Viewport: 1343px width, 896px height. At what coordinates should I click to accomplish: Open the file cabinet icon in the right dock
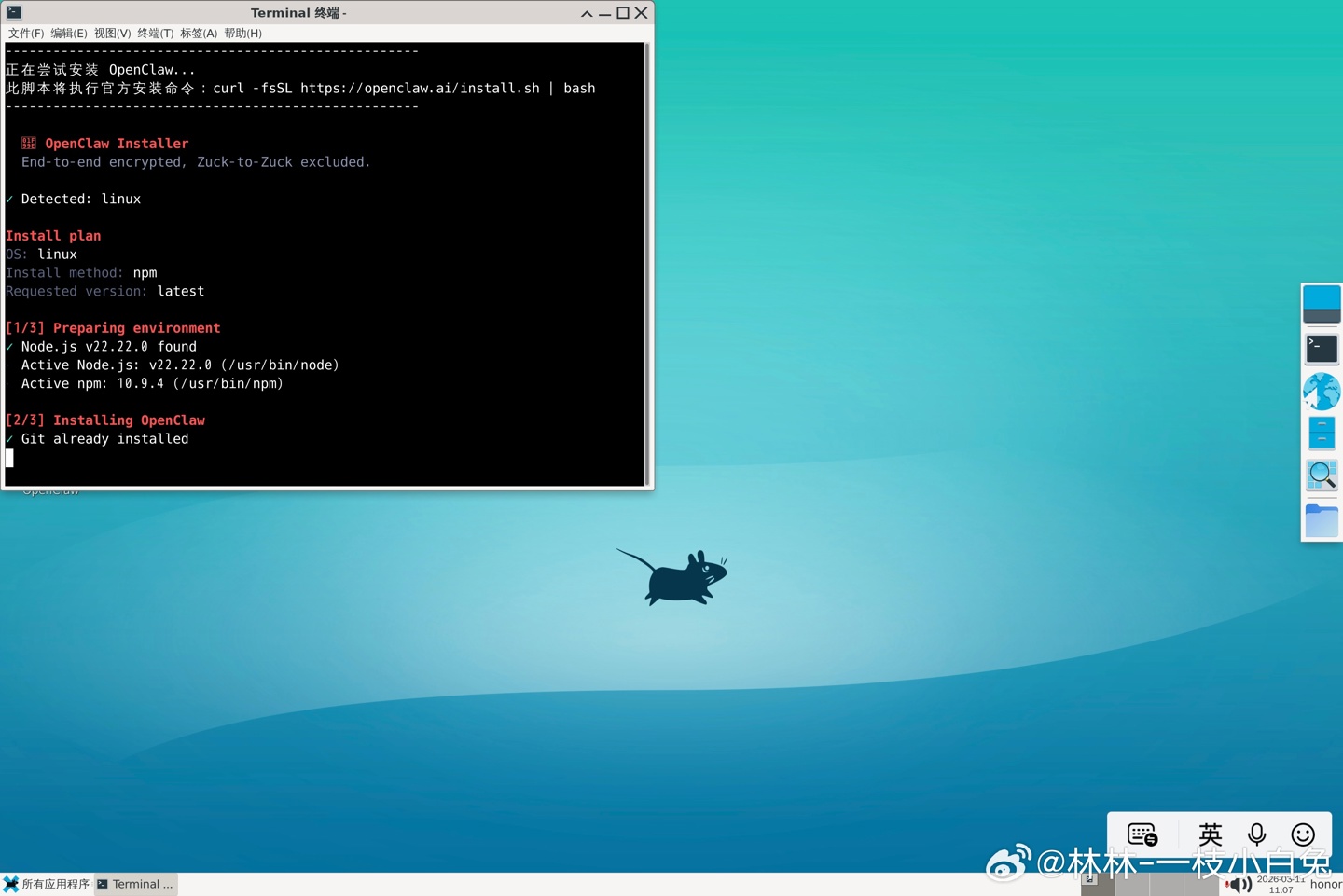point(1322,432)
